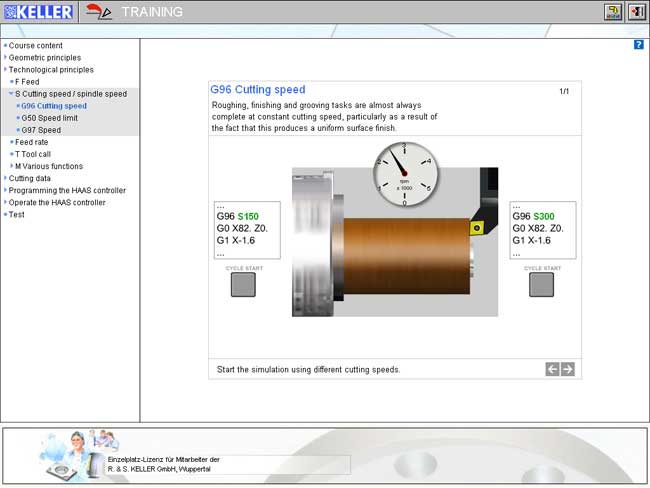
Task: Click the G96 S300 code box
Action: pos(543,230)
